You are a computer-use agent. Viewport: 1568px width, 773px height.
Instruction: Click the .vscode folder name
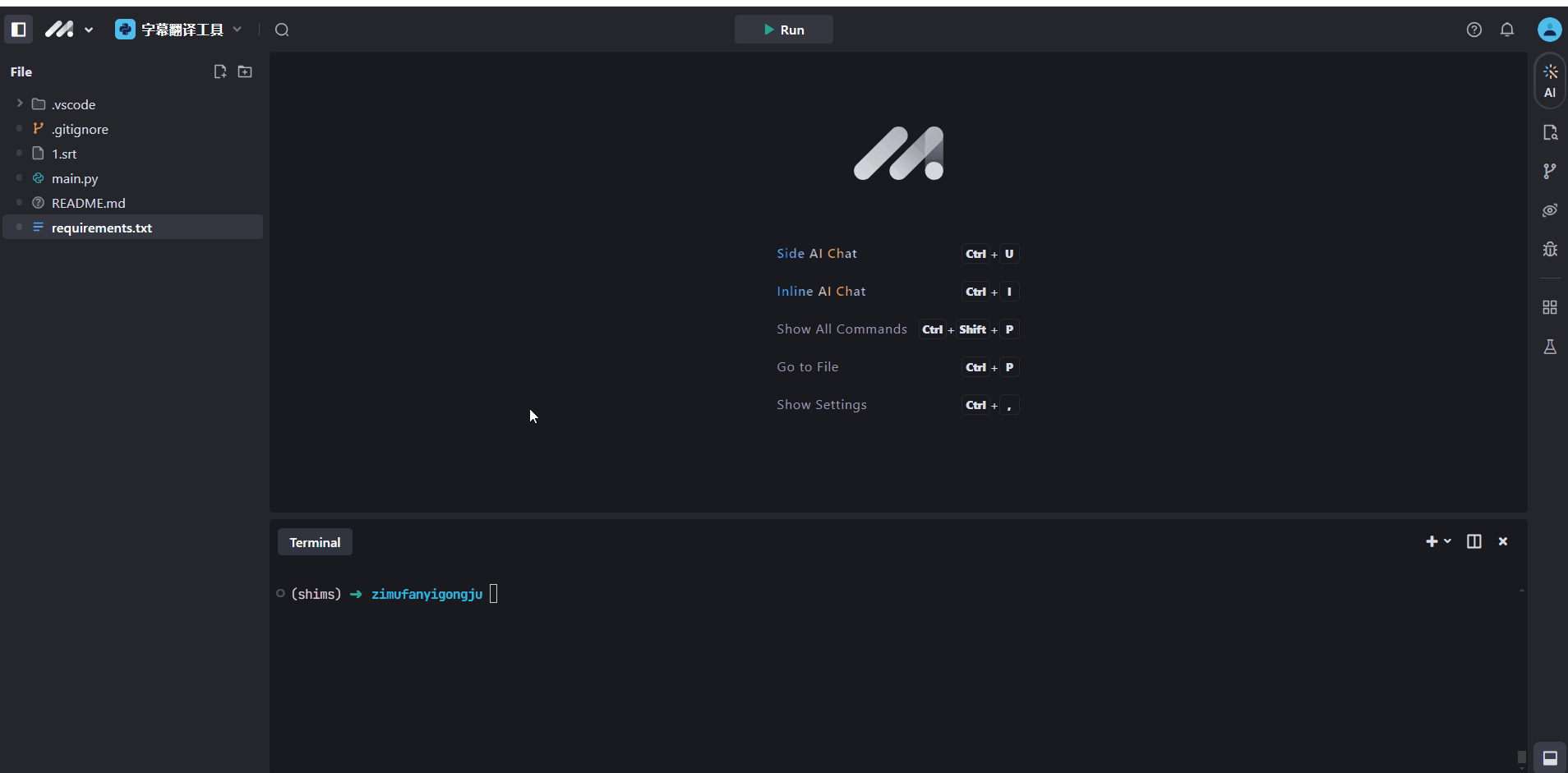click(73, 104)
